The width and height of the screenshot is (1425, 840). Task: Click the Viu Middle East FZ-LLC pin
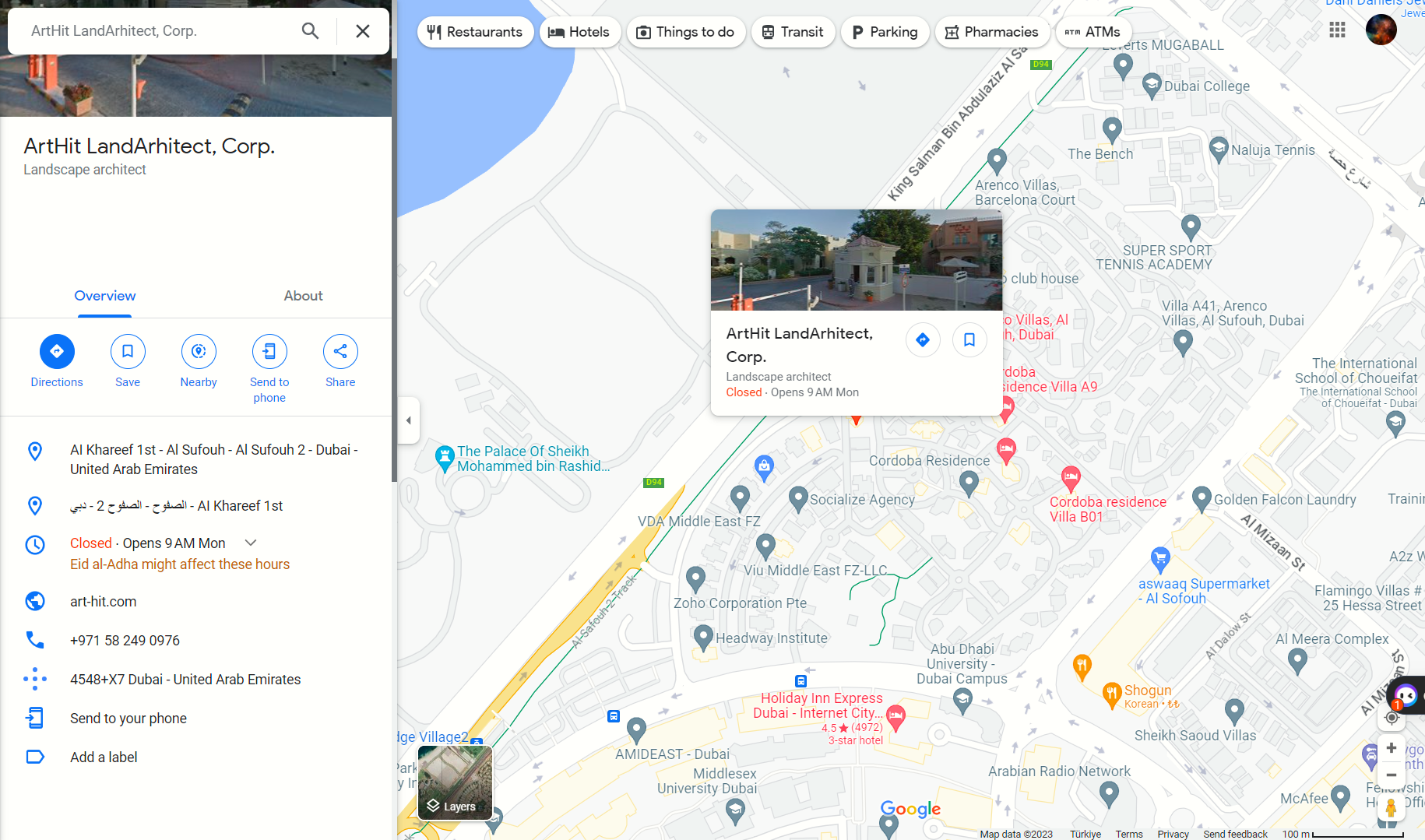[765, 546]
